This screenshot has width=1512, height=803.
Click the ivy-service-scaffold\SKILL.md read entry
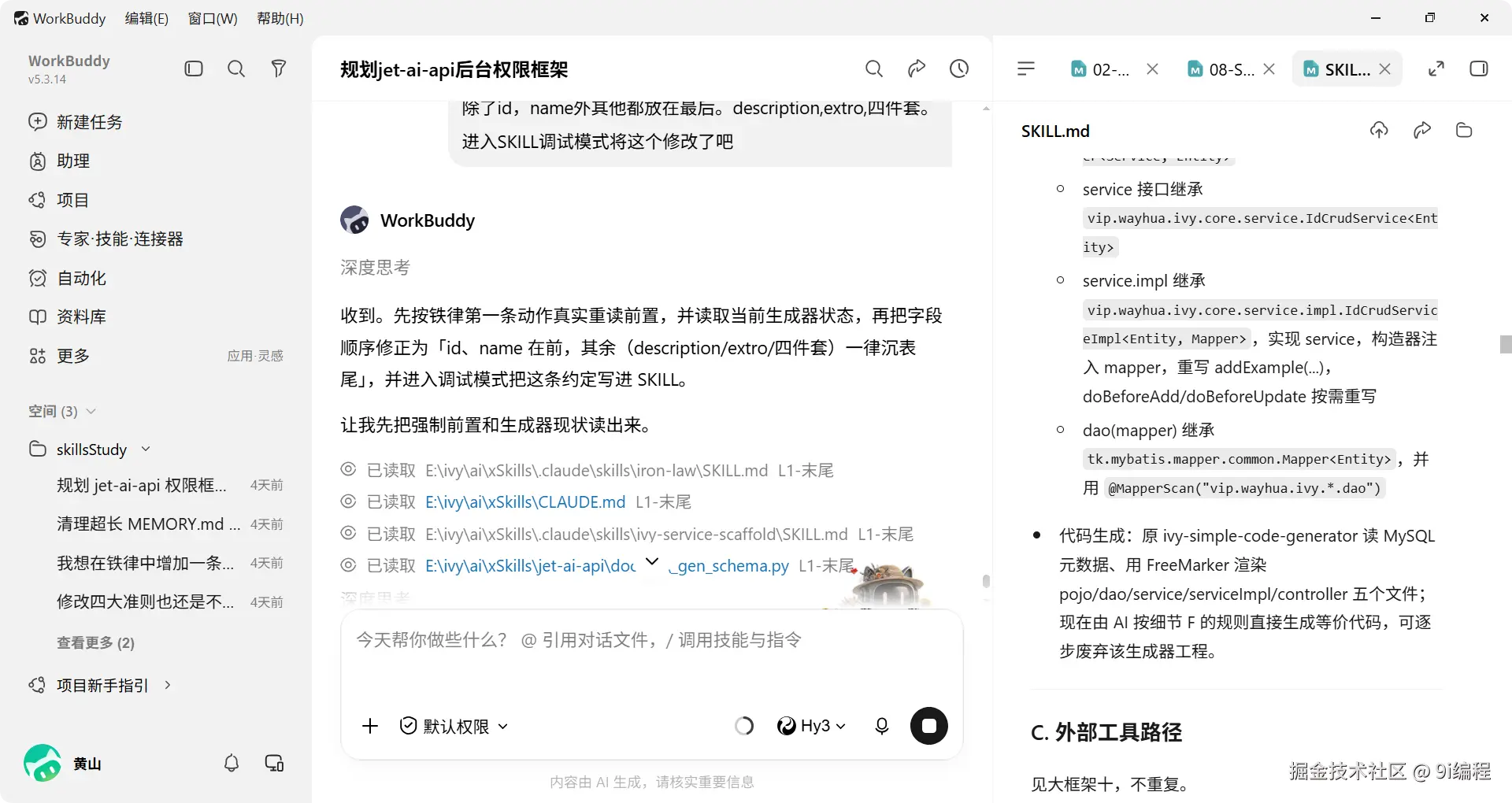pos(627,534)
